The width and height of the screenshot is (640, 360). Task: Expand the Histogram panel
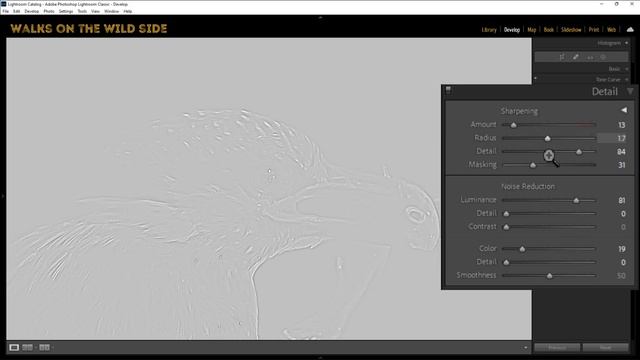click(x=627, y=43)
